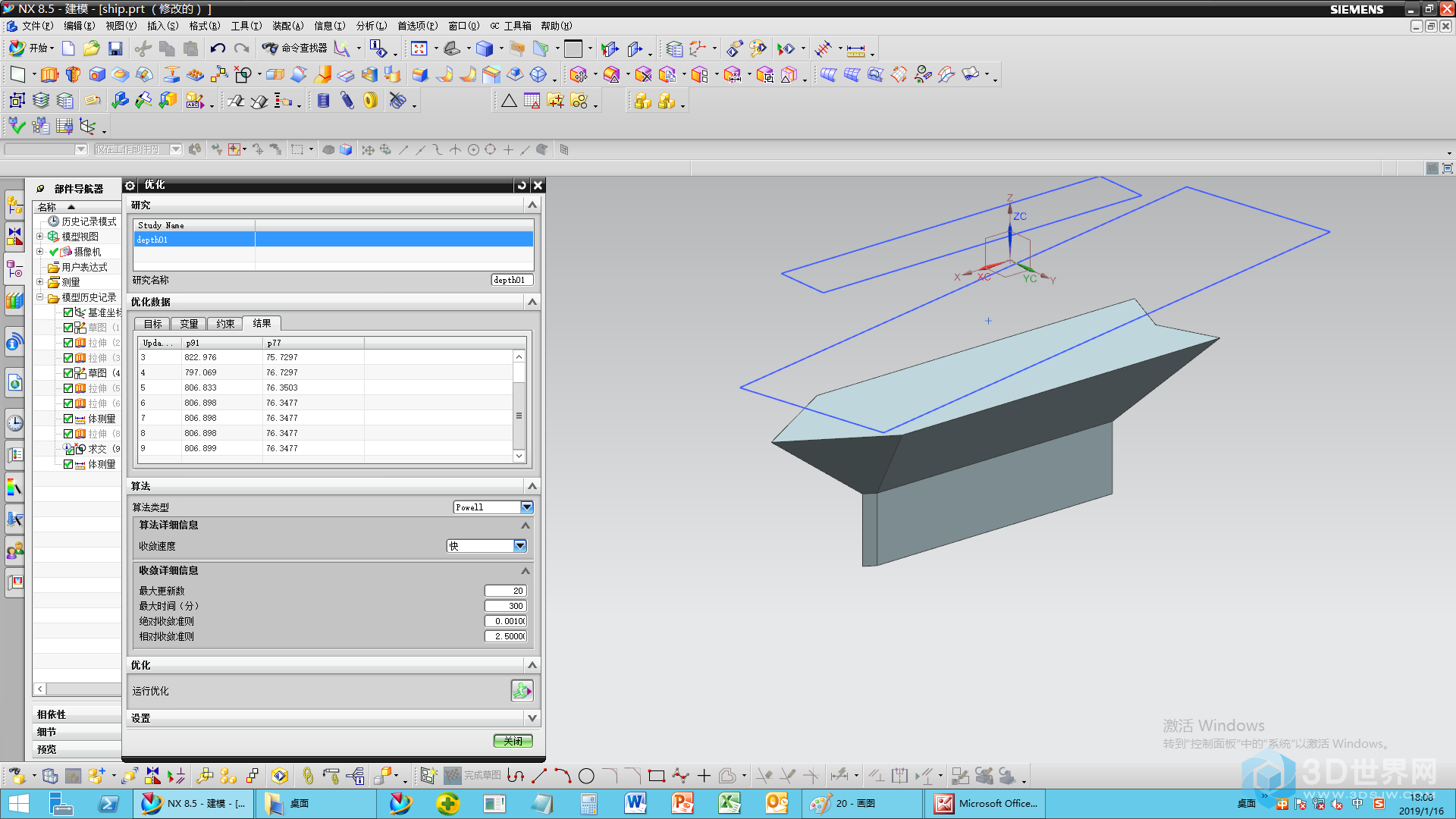
Task: Switch to the 约束 tab
Action: [x=225, y=324]
